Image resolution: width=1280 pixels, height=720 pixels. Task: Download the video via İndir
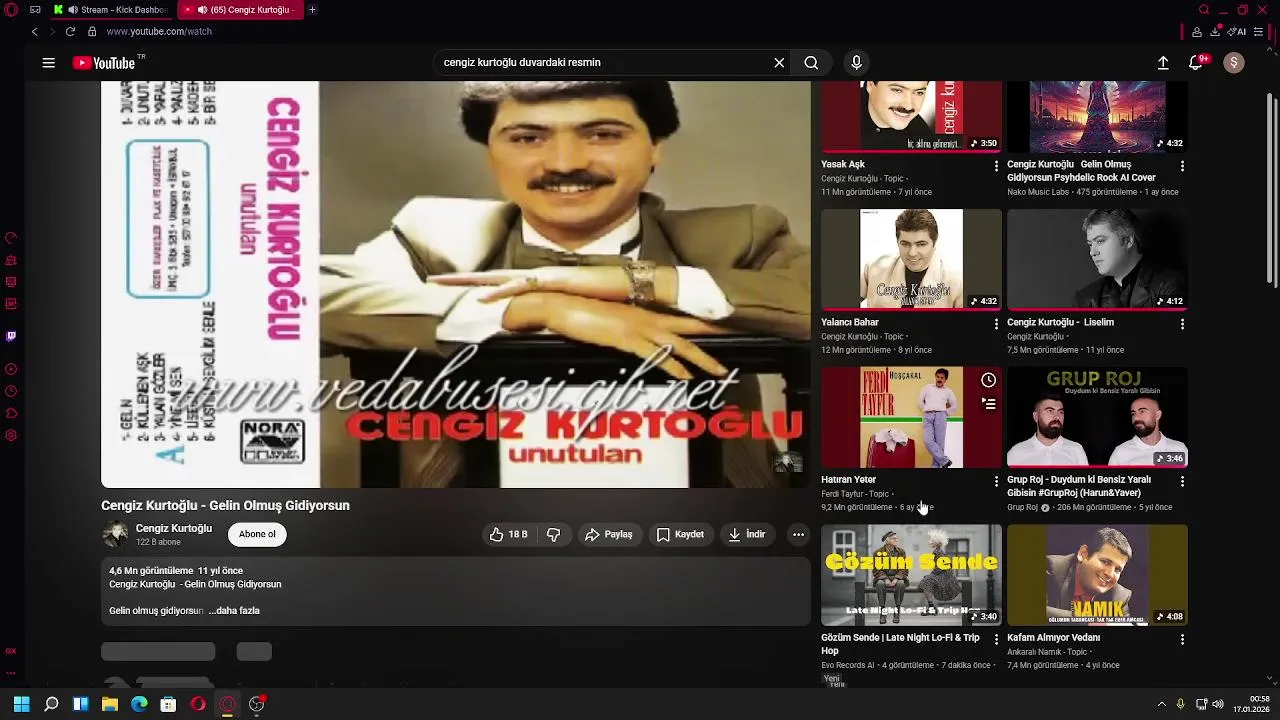click(747, 535)
